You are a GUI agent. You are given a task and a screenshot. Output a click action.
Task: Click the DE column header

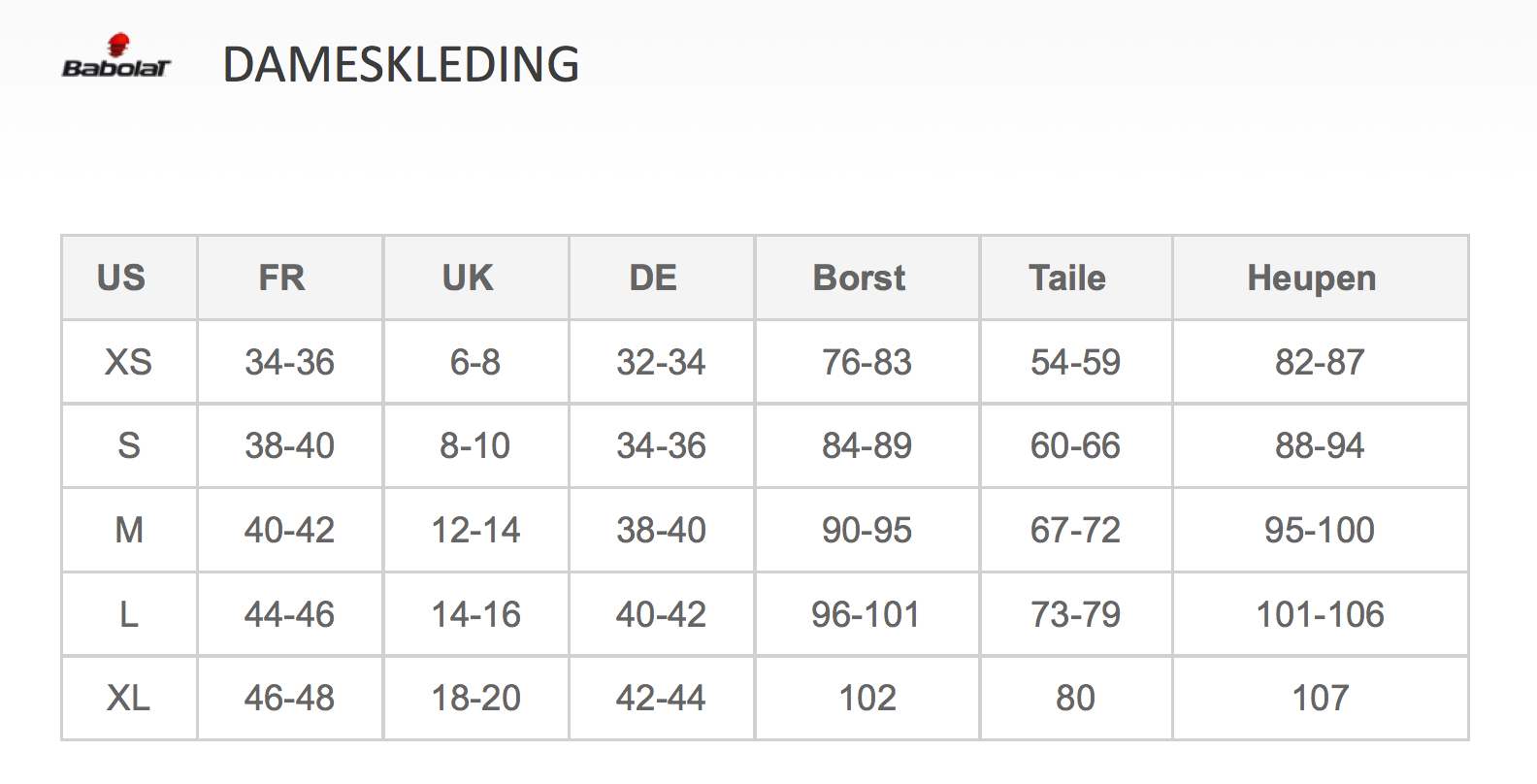click(x=653, y=278)
